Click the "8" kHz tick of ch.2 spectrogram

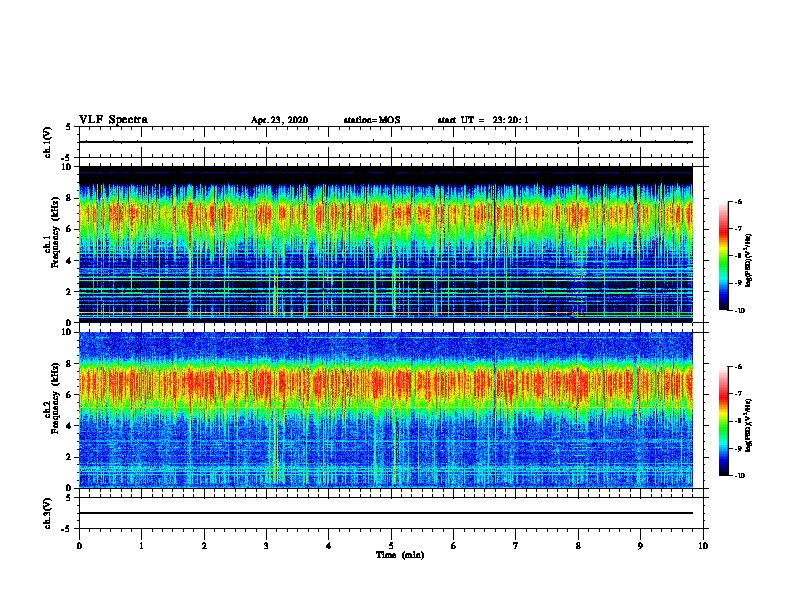point(69,364)
